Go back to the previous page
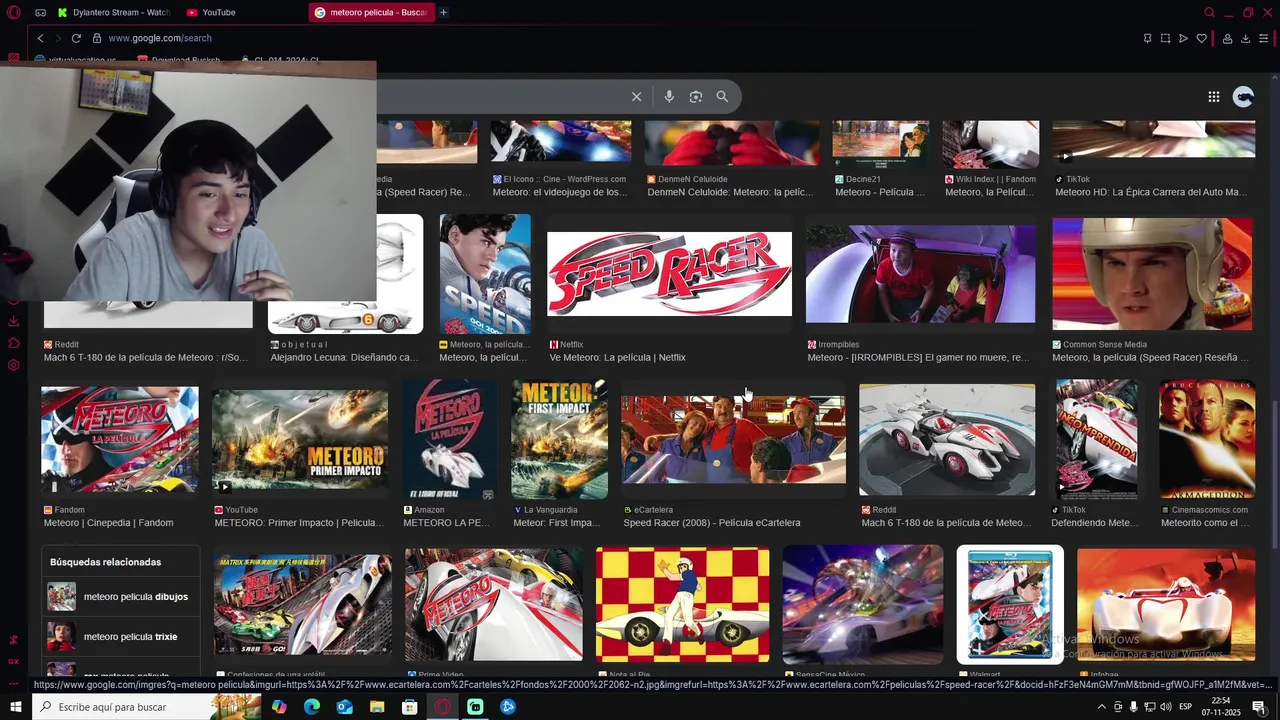This screenshot has height=720, width=1280. coord(40,38)
